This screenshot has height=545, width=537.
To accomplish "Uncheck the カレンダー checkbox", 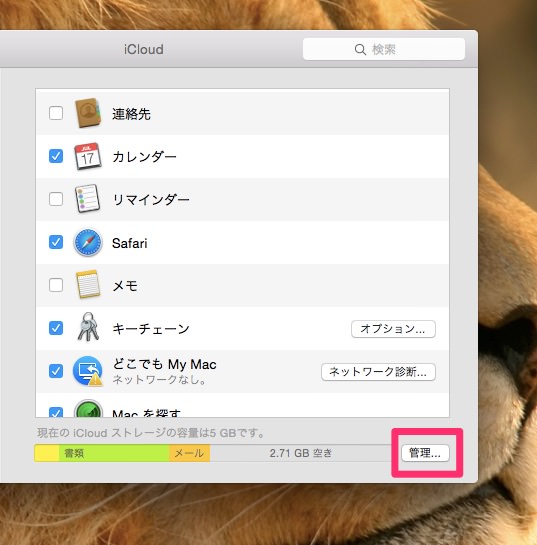I will click(x=56, y=156).
